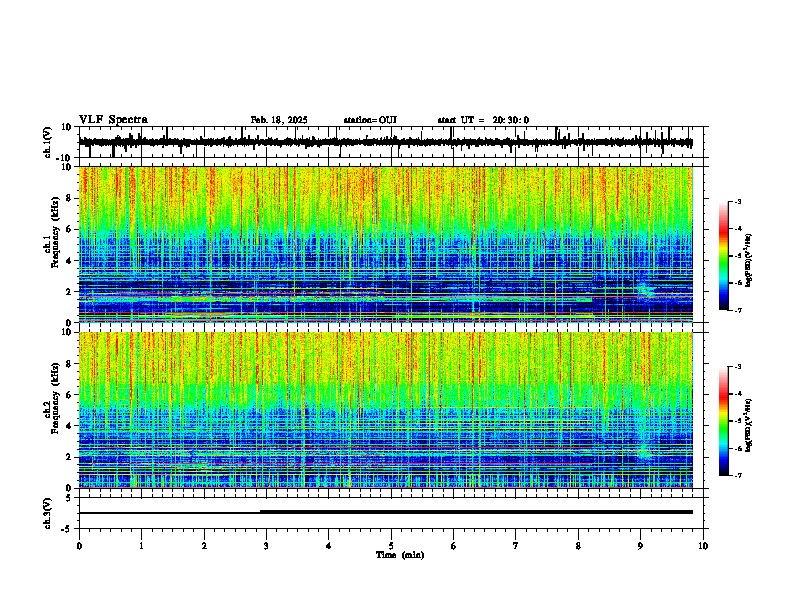The height and width of the screenshot is (612, 792).
Task: Click the "-3" tick on ch.1 color bar
Action: point(737,201)
